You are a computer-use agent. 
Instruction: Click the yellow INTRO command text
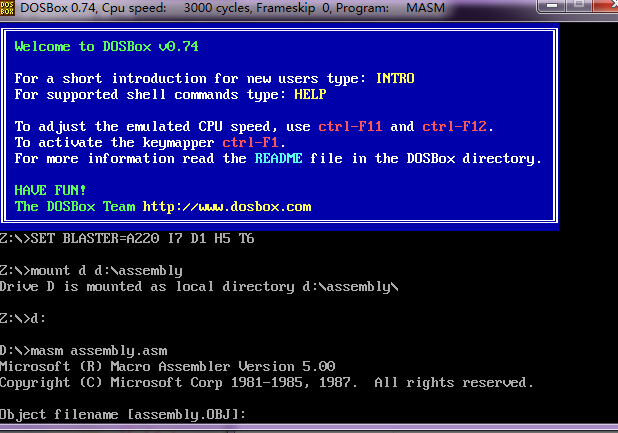tap(395, 78)
